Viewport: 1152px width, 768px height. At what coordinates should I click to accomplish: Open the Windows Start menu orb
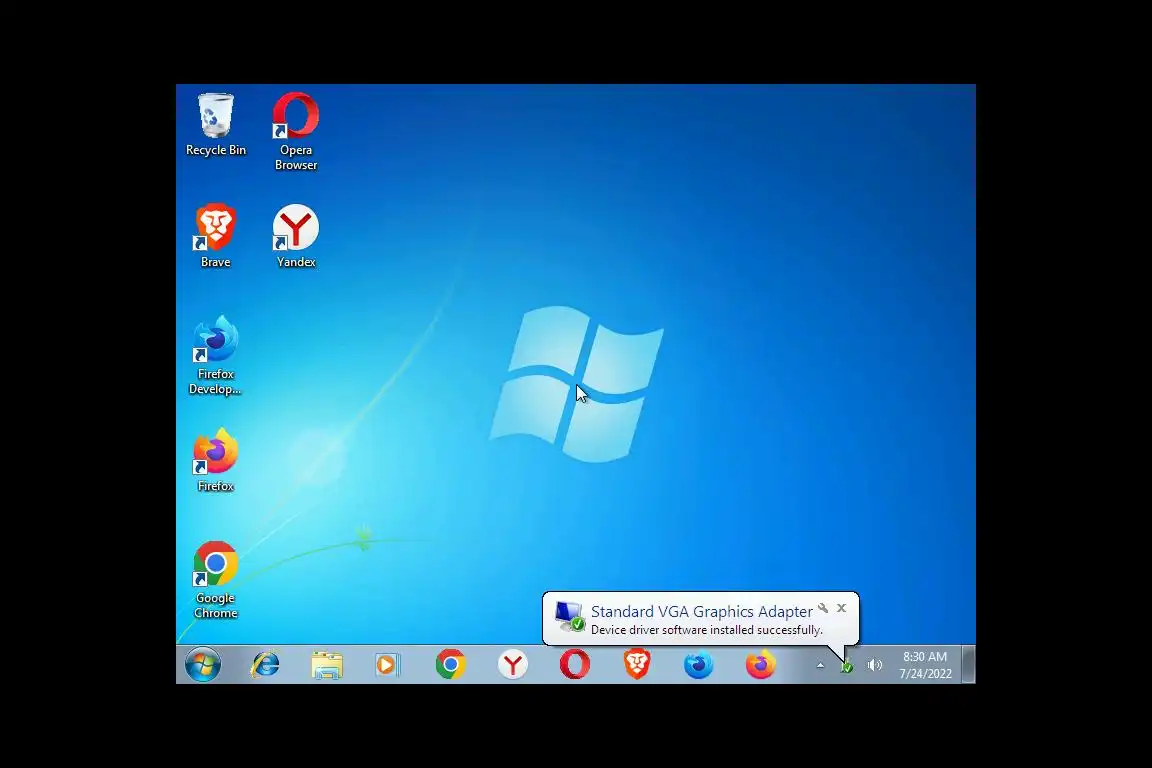pos(203,665)
